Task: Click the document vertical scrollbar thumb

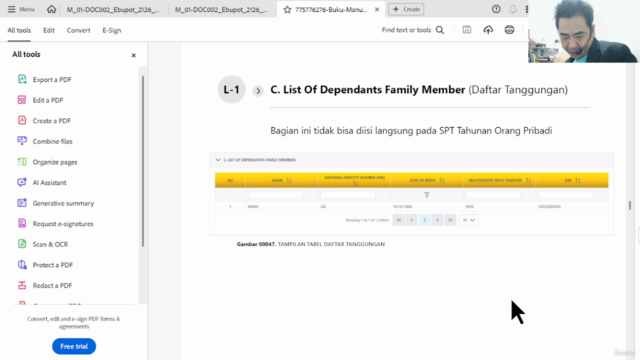Action: click(x=630, y=205)
